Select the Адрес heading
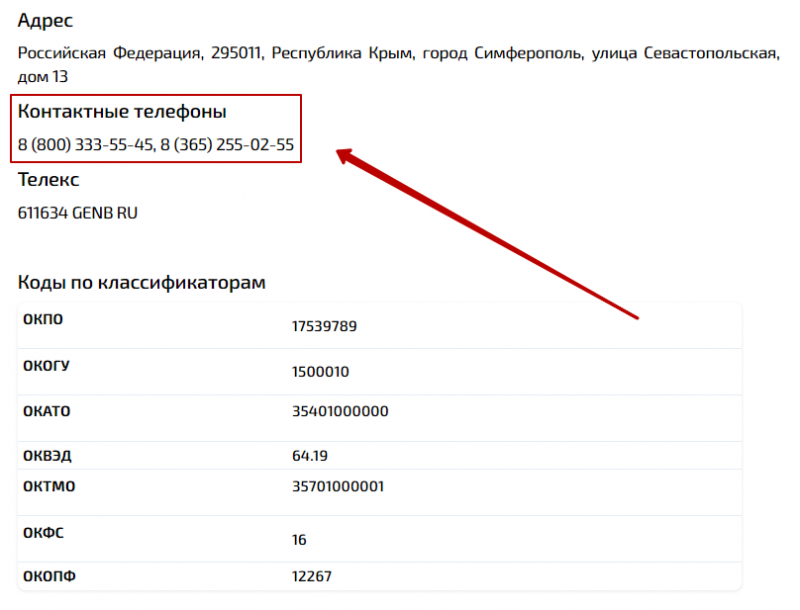 [x=44, y=20]
